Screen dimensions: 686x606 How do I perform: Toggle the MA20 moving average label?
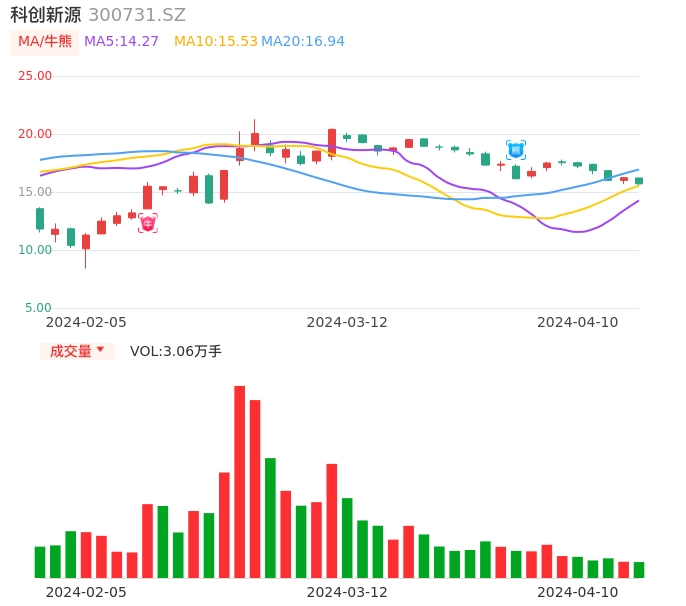pos(303,42)
